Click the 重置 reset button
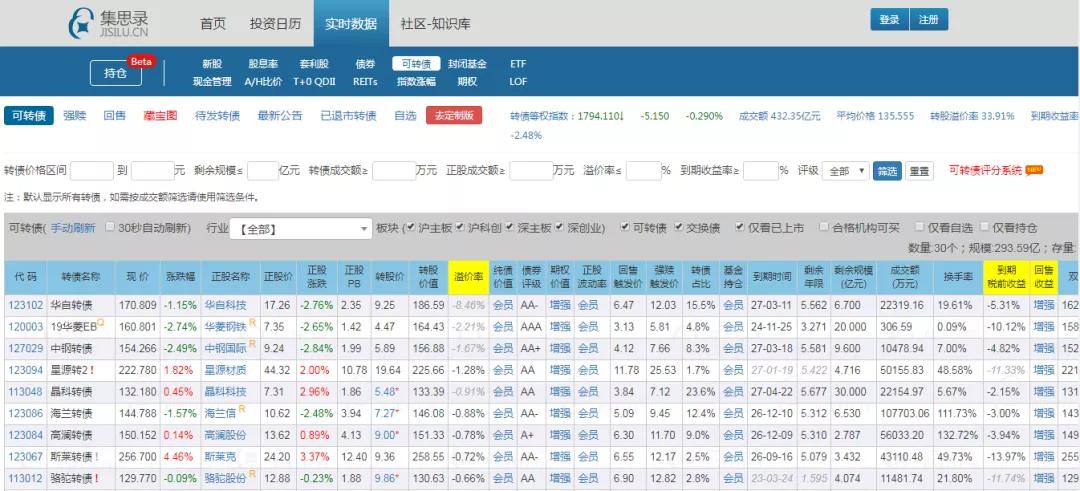This screenshot has width=1080, height=491. (x=920, y=171)
